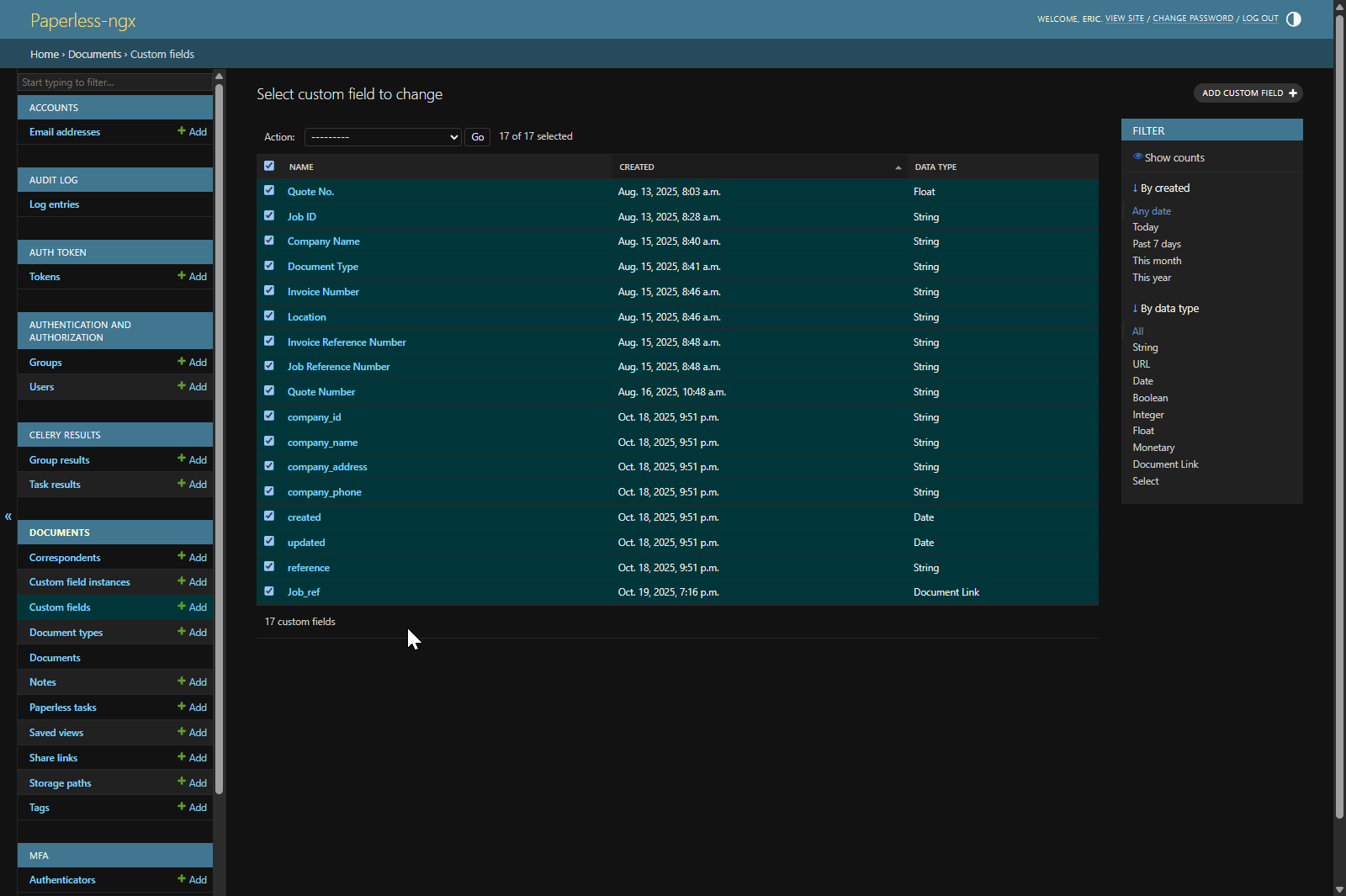Expand the By created filter section
1346x896 pixels.
[1160, 188]
